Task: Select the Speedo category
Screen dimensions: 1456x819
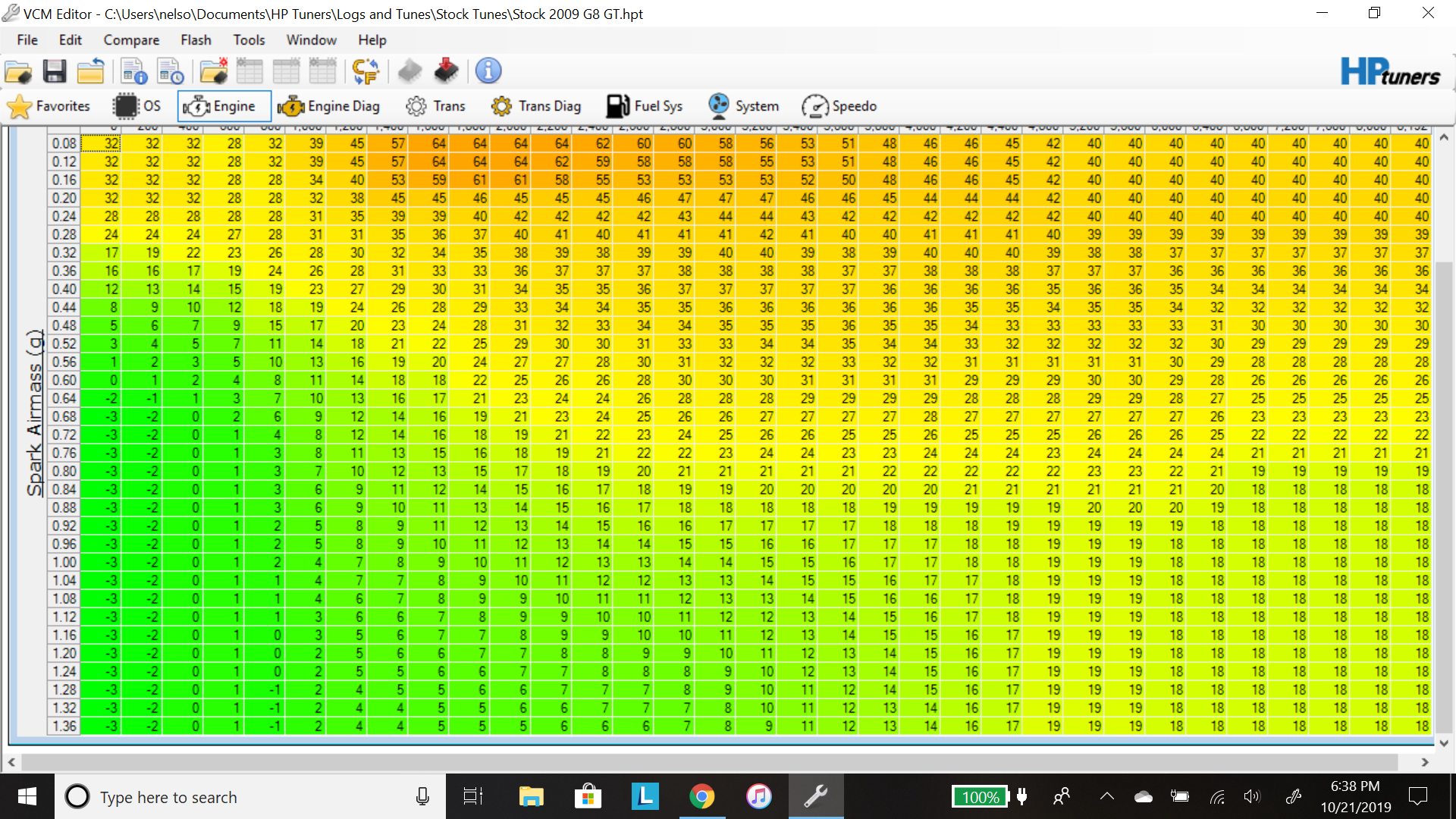Action: coord(839,106)
